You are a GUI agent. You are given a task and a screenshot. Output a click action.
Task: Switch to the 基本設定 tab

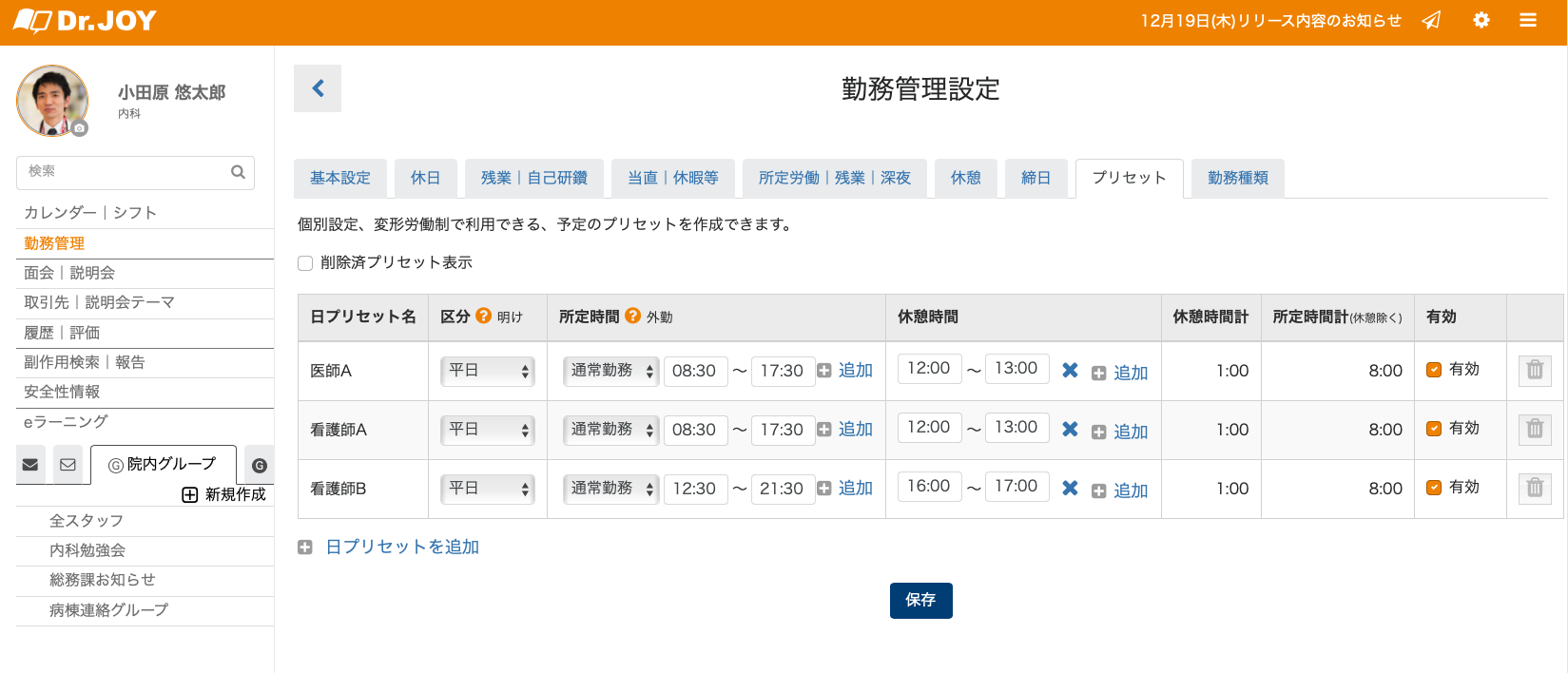pyautogui.click(x=340, y=178)
